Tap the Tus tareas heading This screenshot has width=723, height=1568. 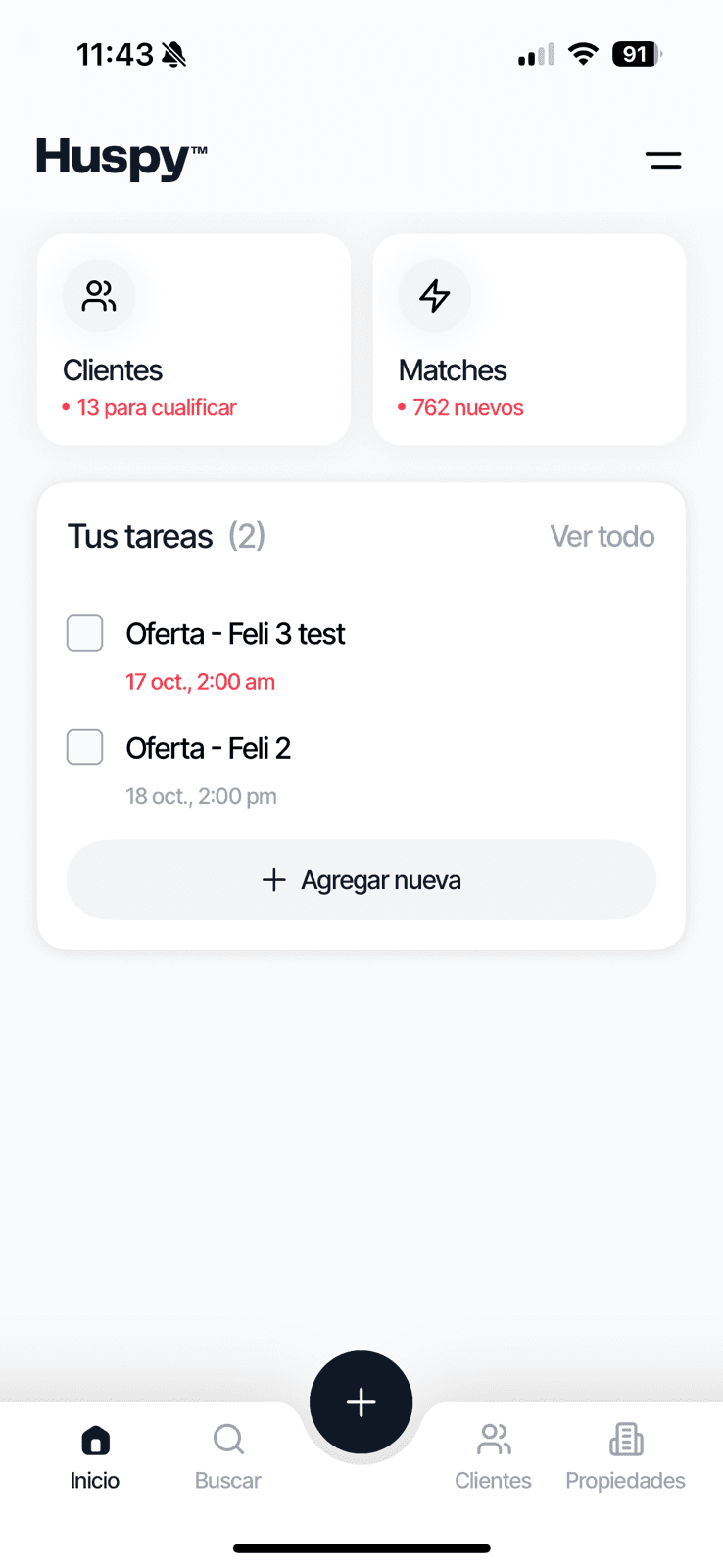tap(140, 537)
